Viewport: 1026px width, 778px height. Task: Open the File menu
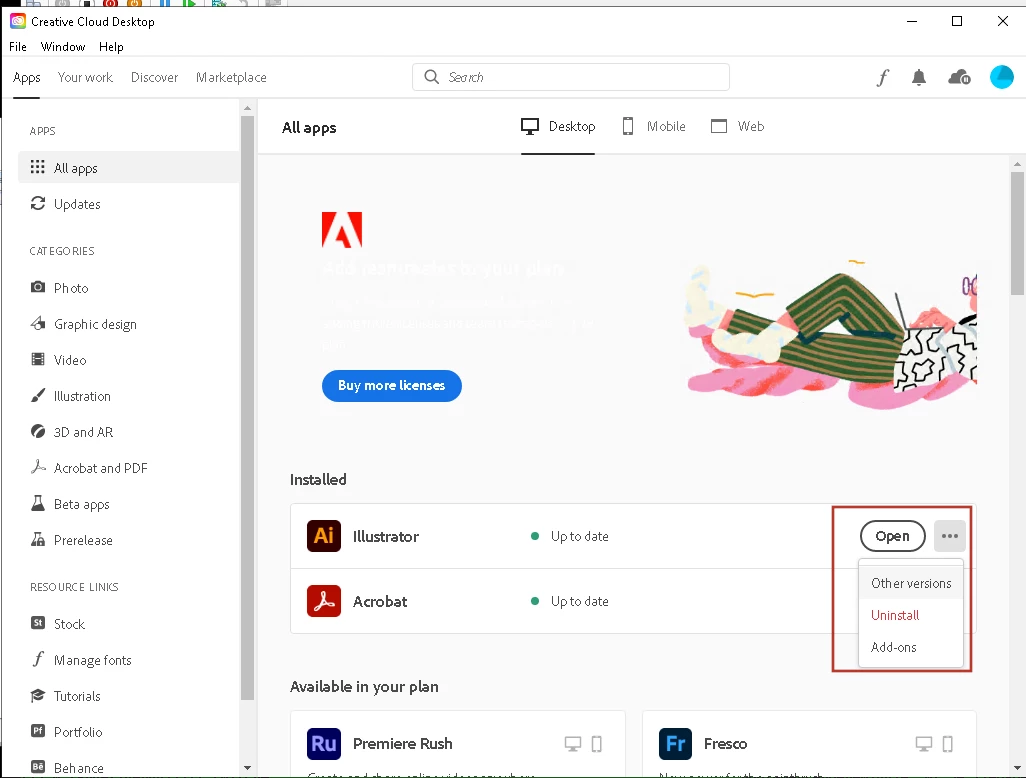coord(18,46)
